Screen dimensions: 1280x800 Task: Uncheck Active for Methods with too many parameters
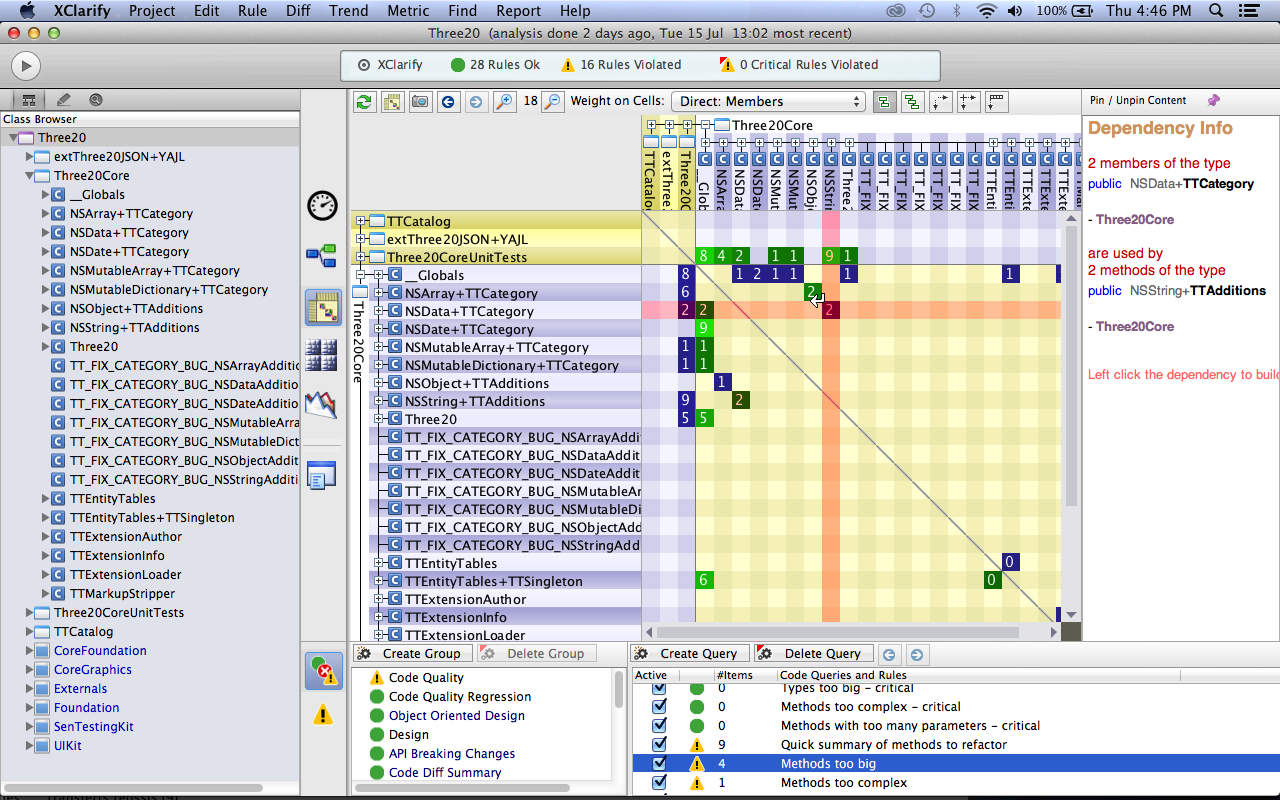(x=659, y=726)
